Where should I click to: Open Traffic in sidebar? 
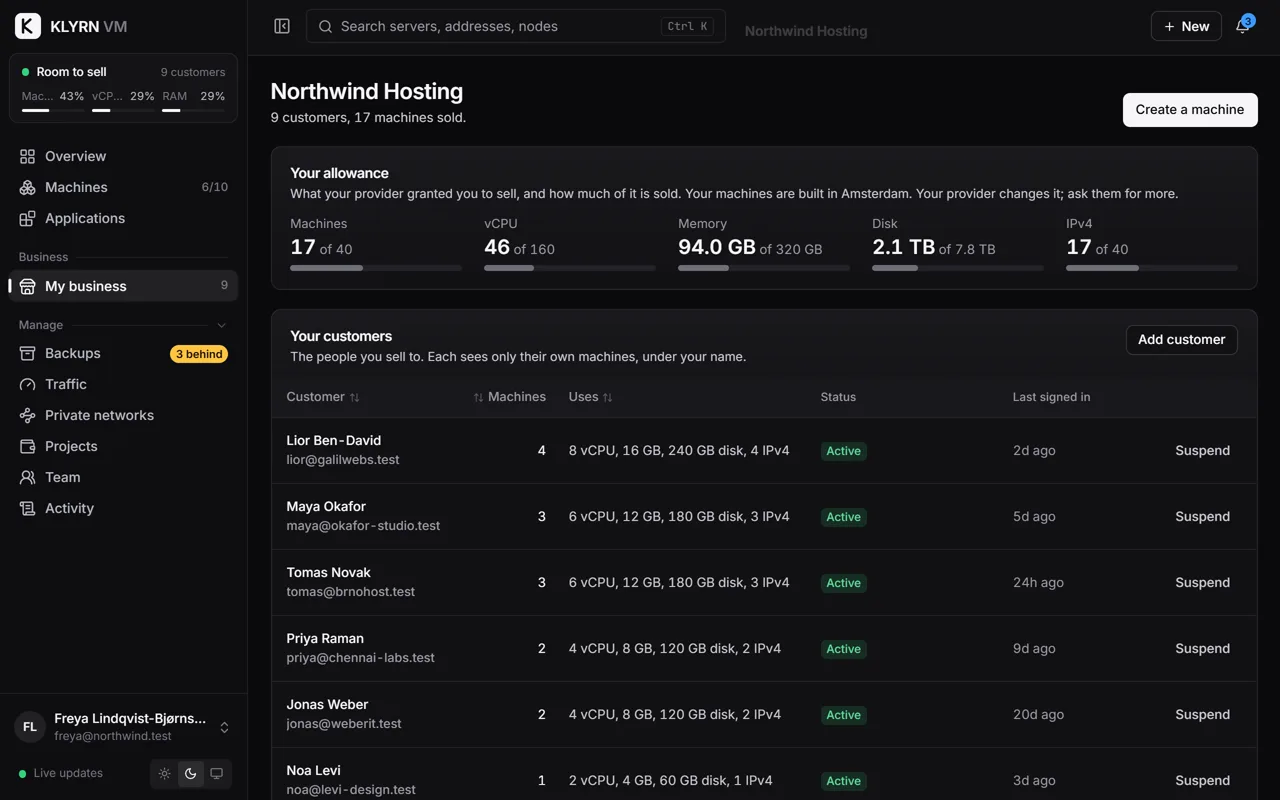[x=123, y=384]
